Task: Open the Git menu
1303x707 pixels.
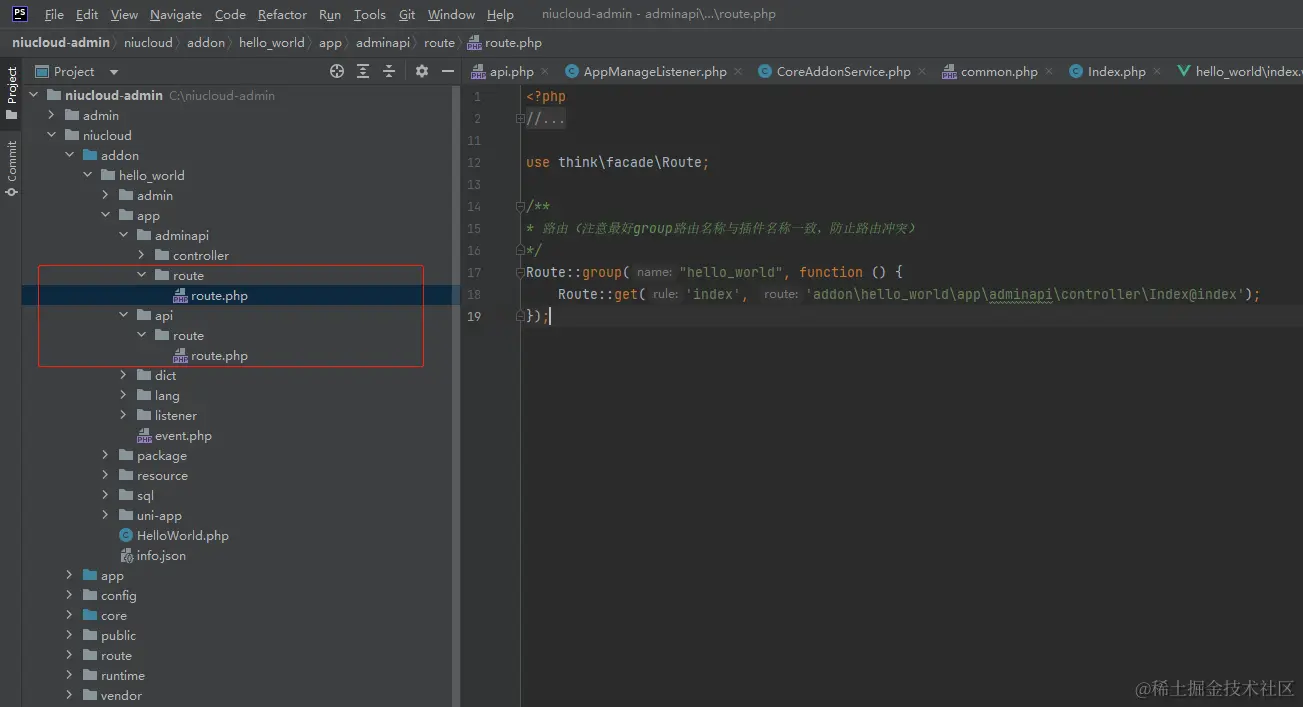Action: 407,14
